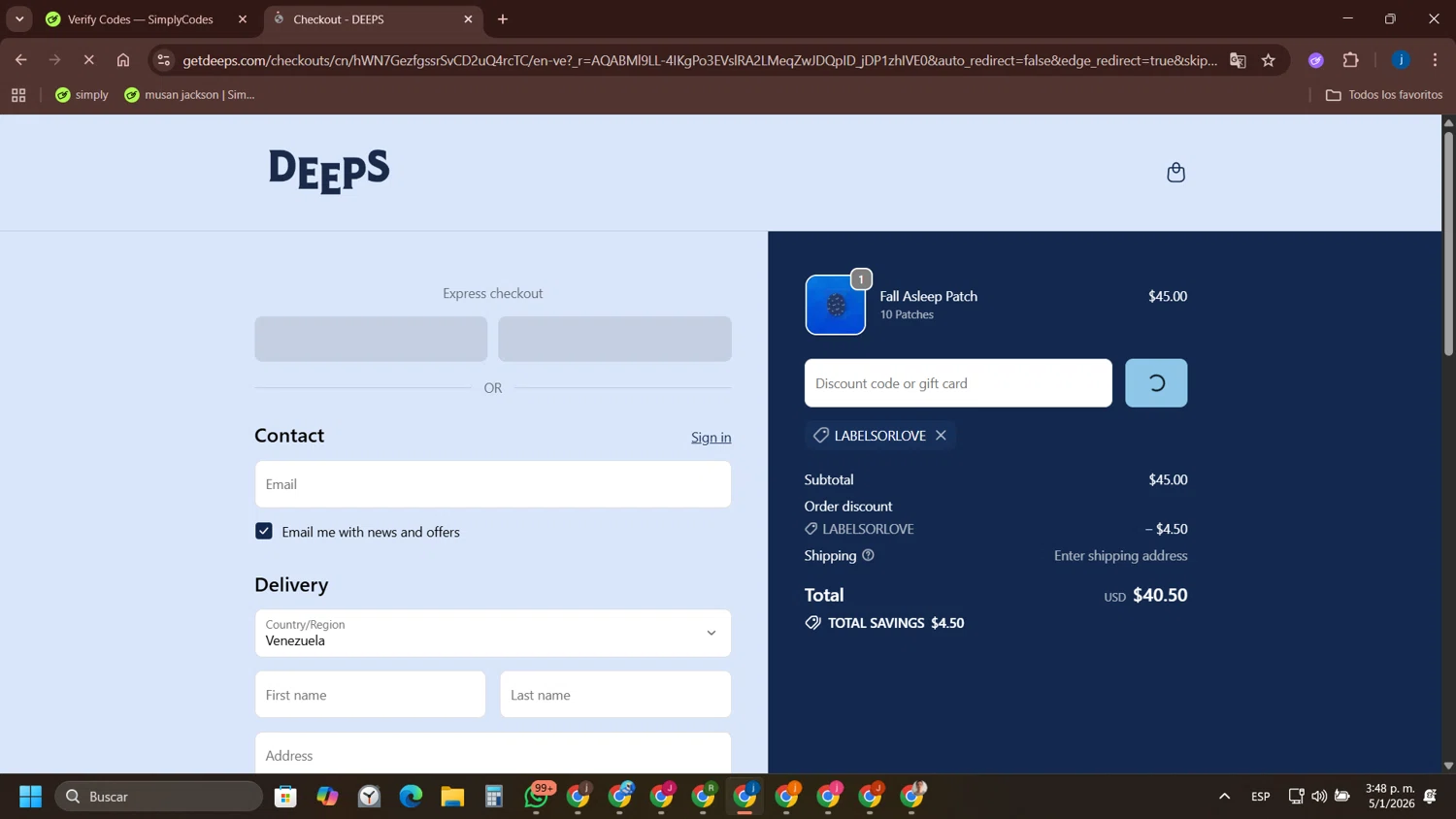Click the page vertical scrollbar
This screenshot has height=819, width=1456.
click(x=1448, y=243)
